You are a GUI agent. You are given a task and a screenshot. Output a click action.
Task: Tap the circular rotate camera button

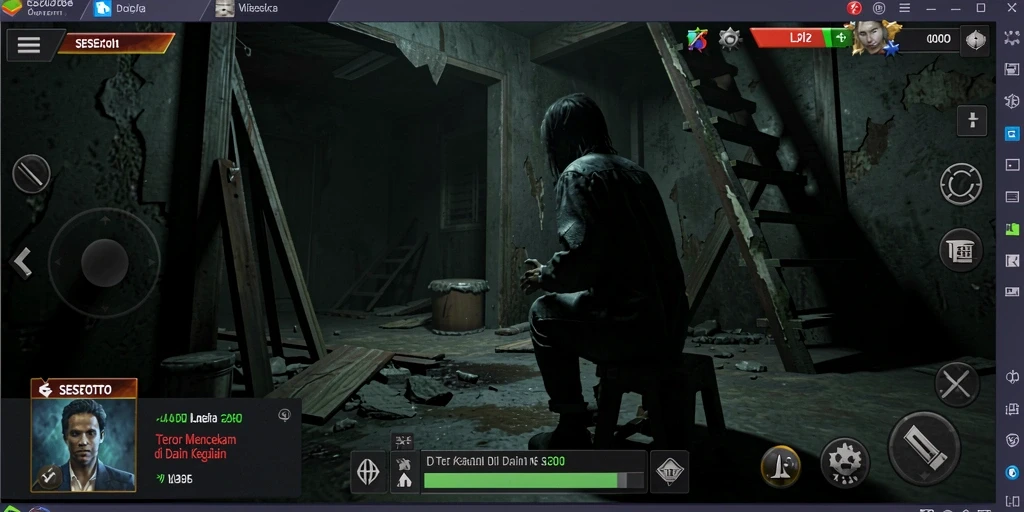pos(961,184)
